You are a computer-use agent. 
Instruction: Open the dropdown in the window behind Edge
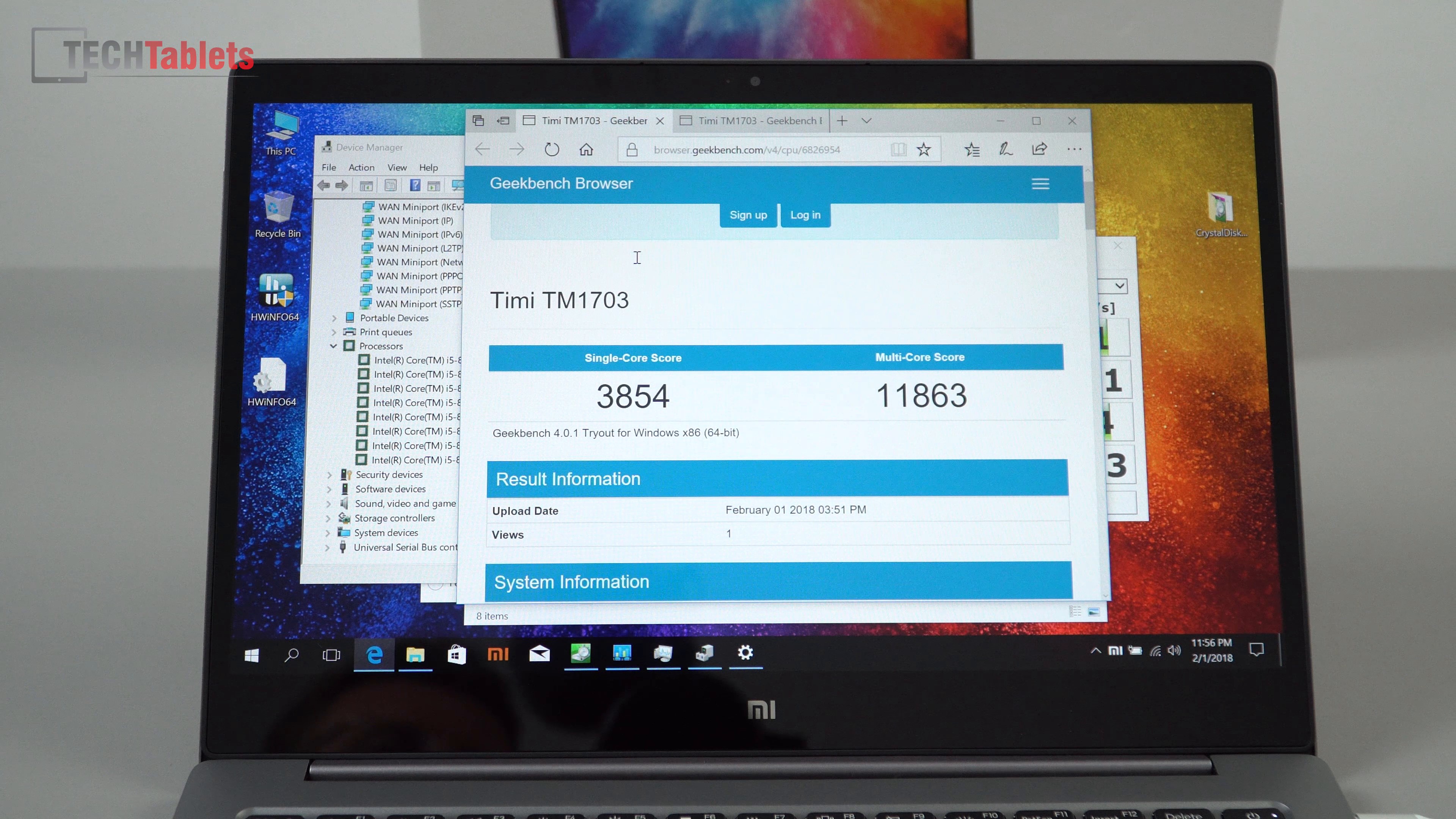[1119, 286]
